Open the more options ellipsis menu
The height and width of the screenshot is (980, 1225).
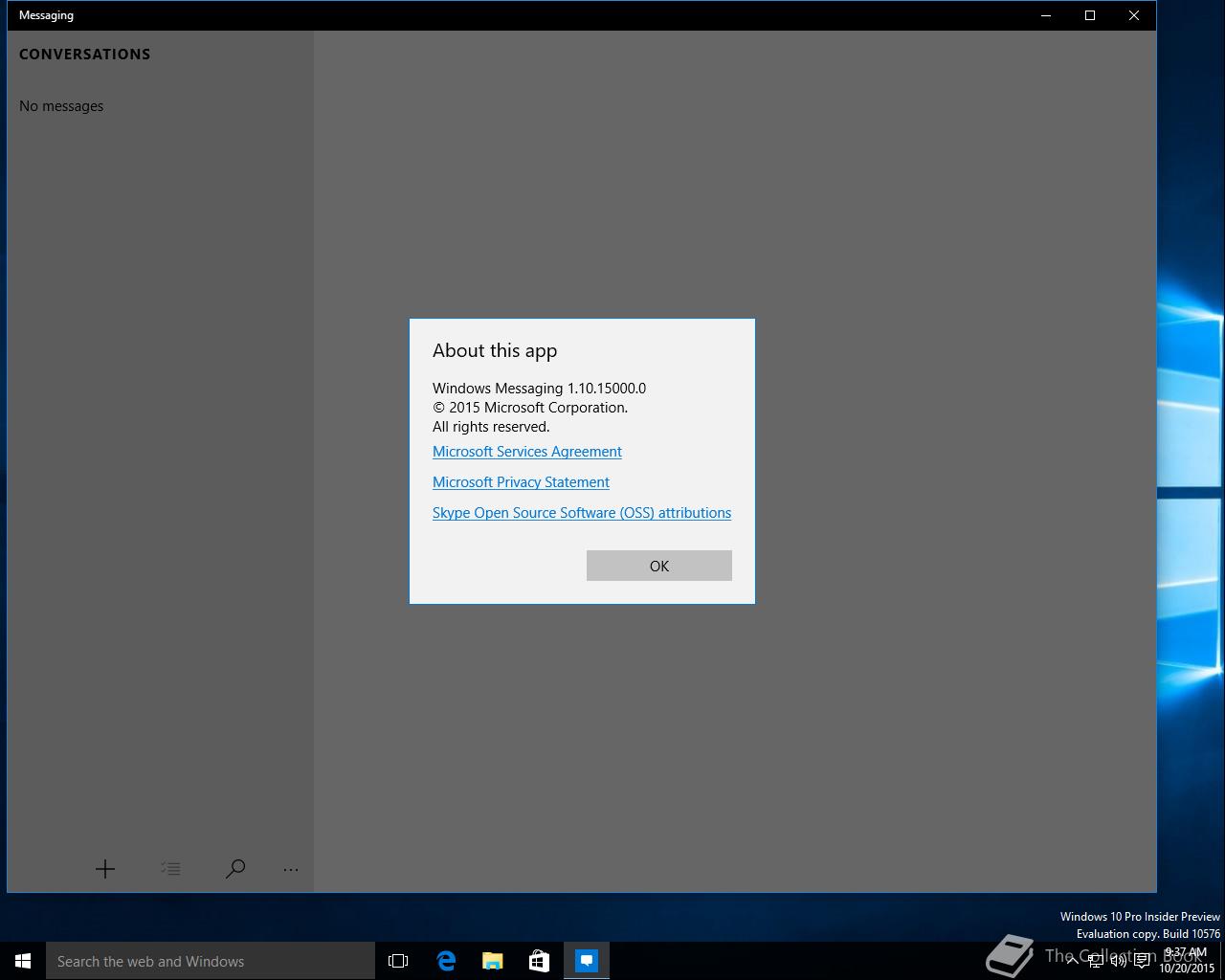tap(291, 869)
